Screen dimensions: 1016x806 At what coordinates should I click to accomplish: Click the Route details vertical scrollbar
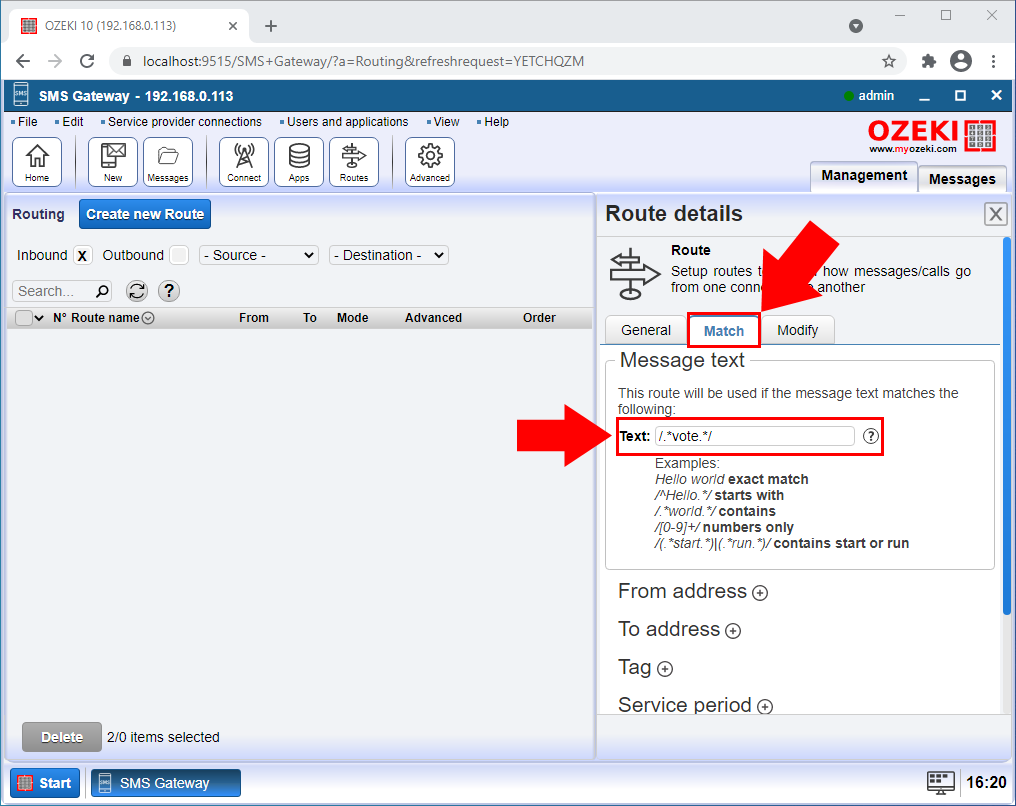point(1007,426)
